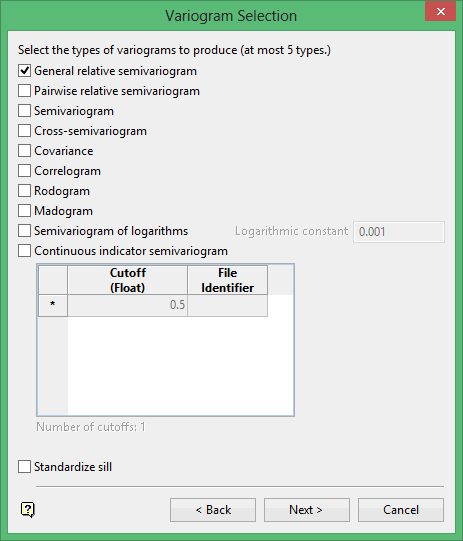Enable the Covariance checkbox
Viewport: 463px width, 541px height.
pos(24,151)
